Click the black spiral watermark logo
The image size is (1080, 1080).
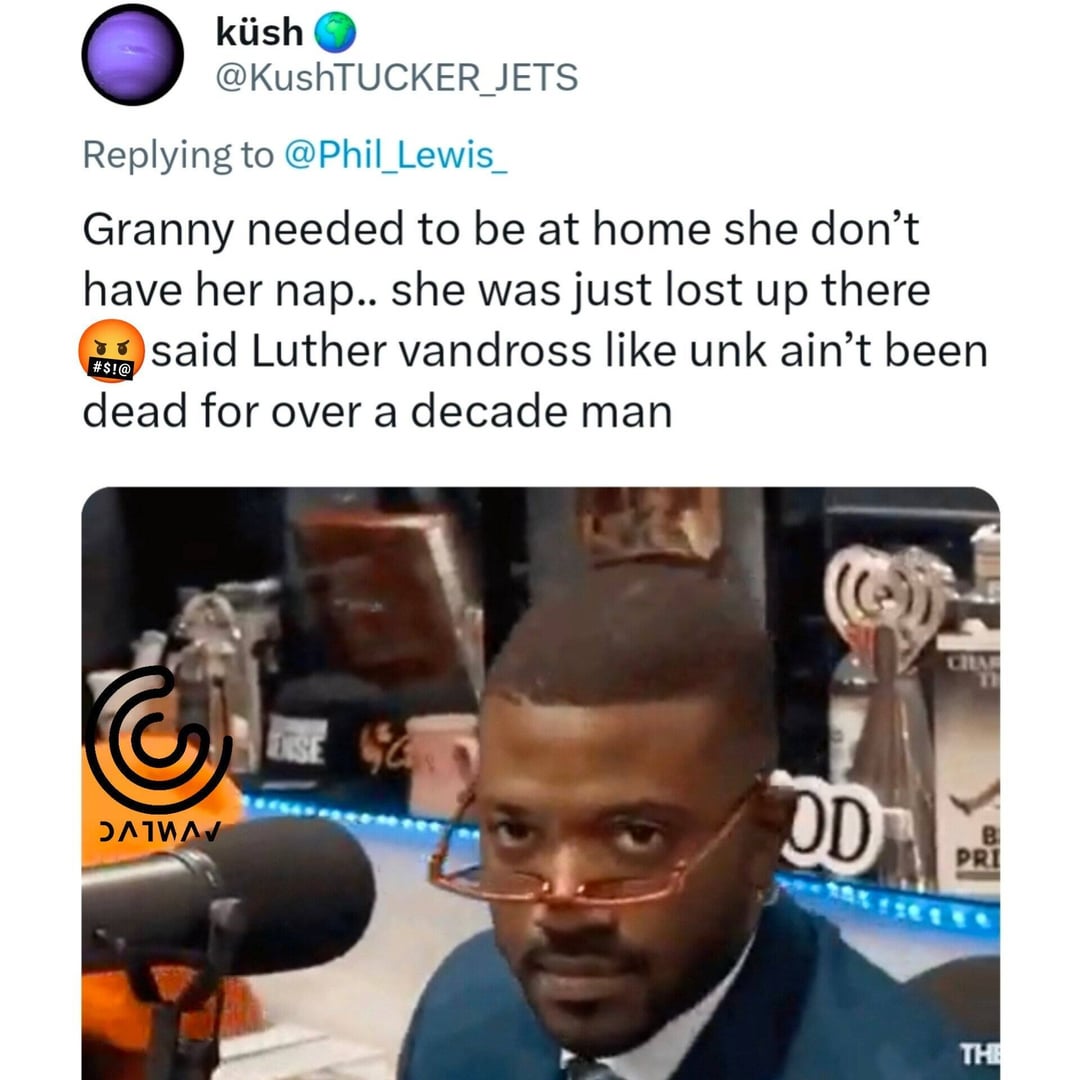[x=157, y=738]
